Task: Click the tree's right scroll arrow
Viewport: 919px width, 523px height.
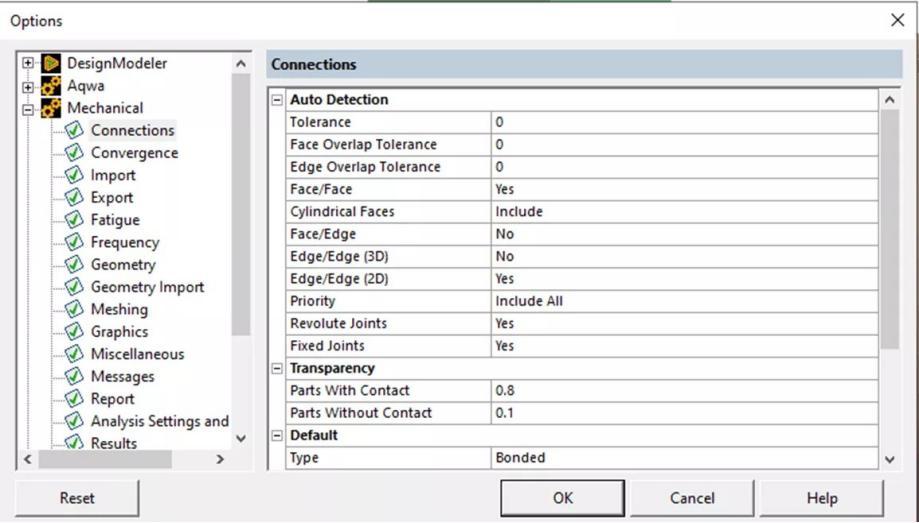Action: click(220, 459)
